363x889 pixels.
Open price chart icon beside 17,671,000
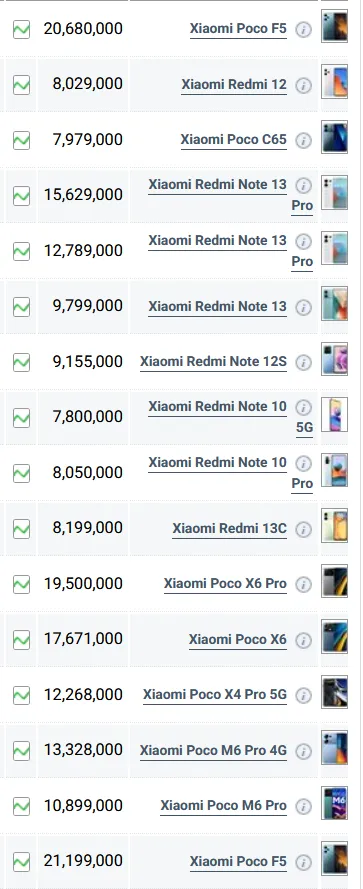22,640
